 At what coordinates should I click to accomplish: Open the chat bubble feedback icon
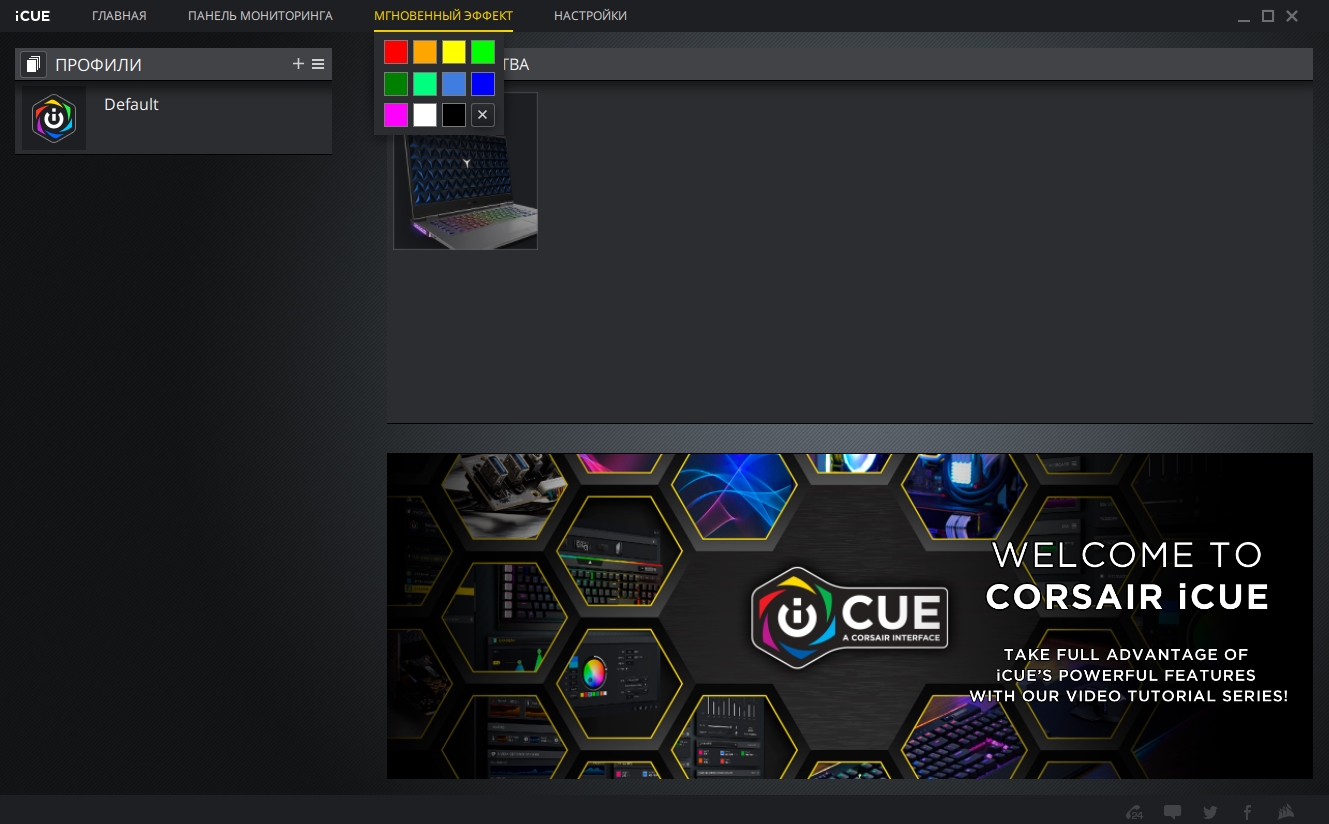pyautogui.click(x=1172, y=812)
